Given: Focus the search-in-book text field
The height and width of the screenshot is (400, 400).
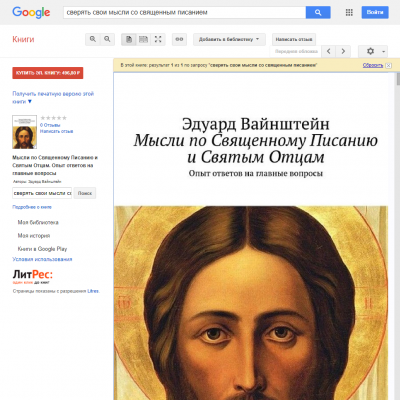Looking at the screenshot, I should coord(42,193).
